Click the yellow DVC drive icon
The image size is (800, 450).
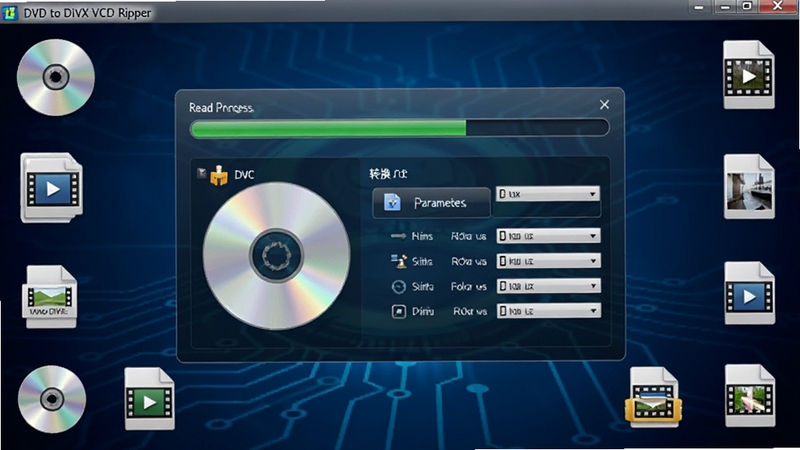click(219, 176)
